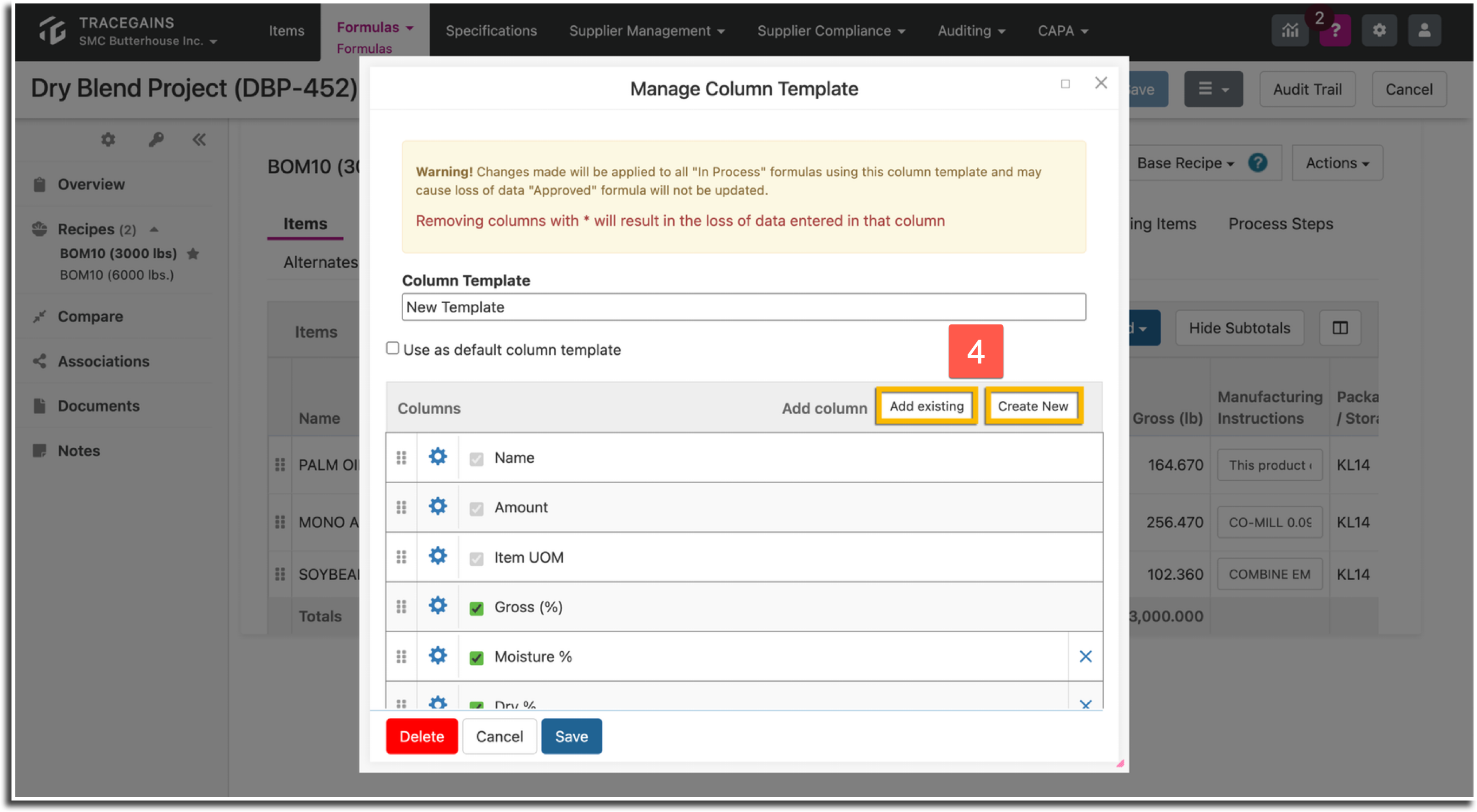Click gear icon beside Moisture % column

pyautogui.click(x=438, y=656)
